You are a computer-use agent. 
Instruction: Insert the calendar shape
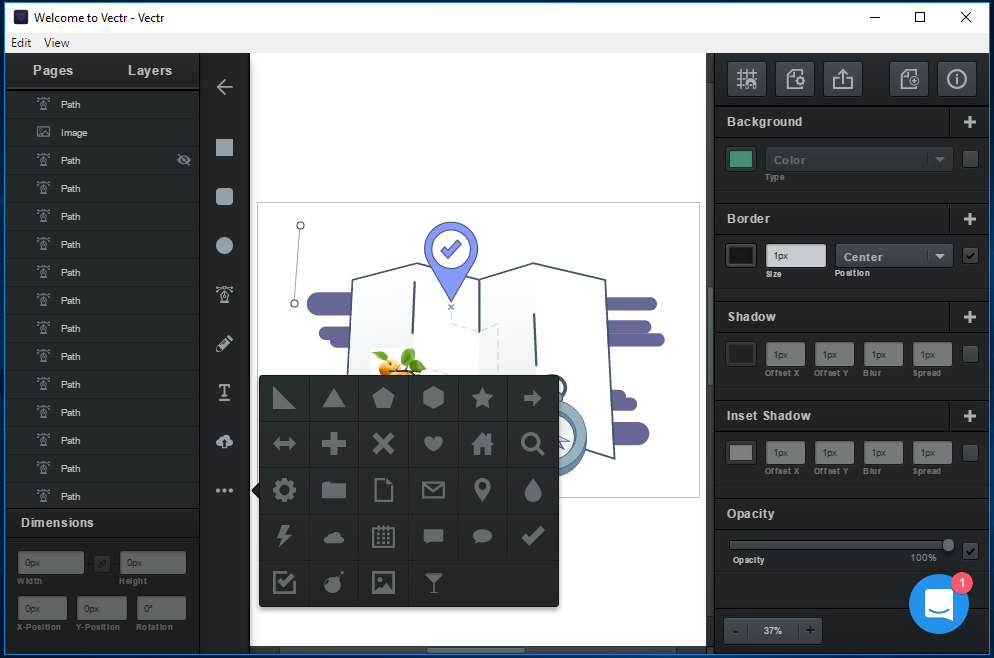point(383,536)
